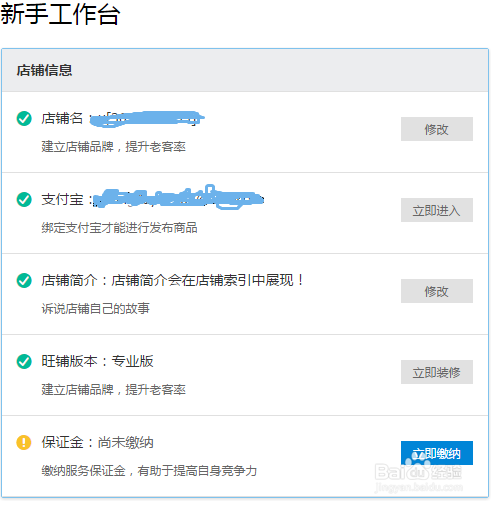Click 诉说店铺自己的故事 subtitle text
Image resolution: width=492 pixels, height=505 pixels.
pyautogui.click(x=95, y=309)
